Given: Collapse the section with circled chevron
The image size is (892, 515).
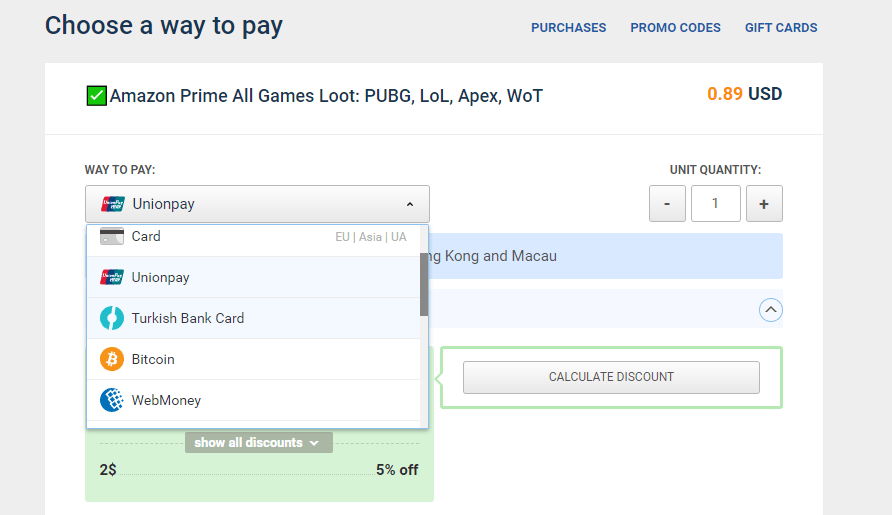Looking at the screenshot, I should click(770, 310).
